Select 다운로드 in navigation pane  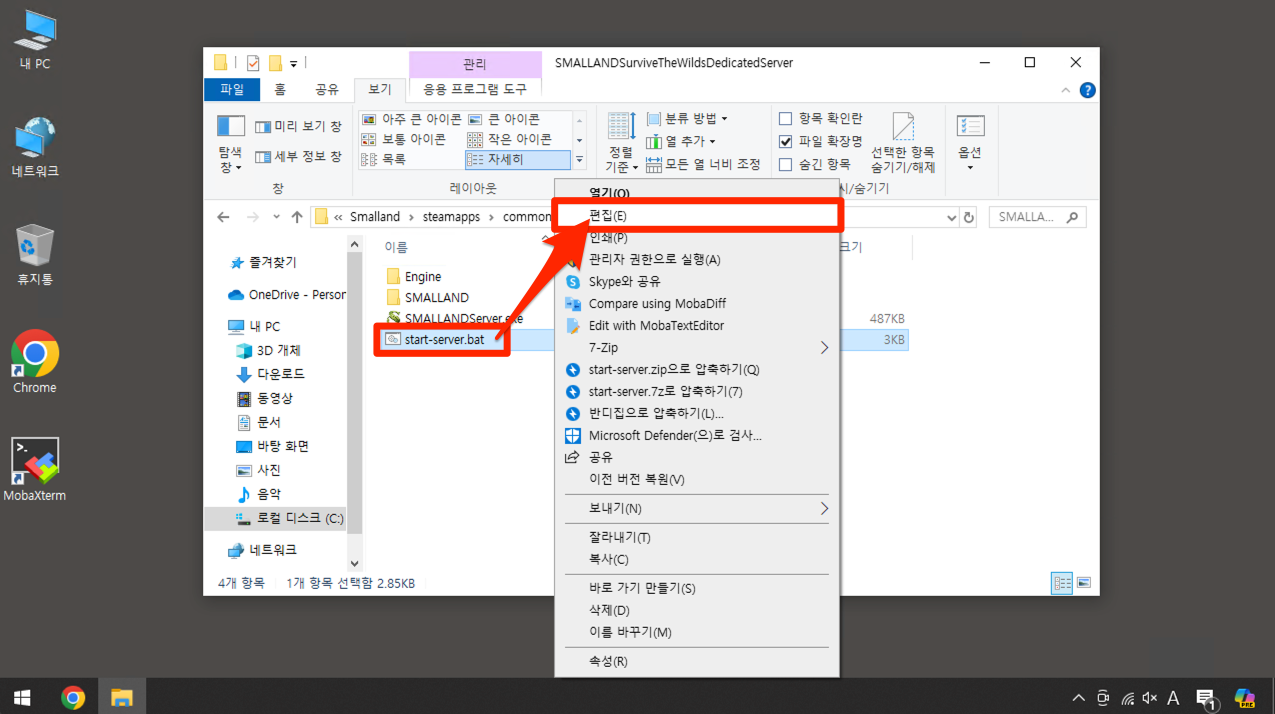coord(270,374)
